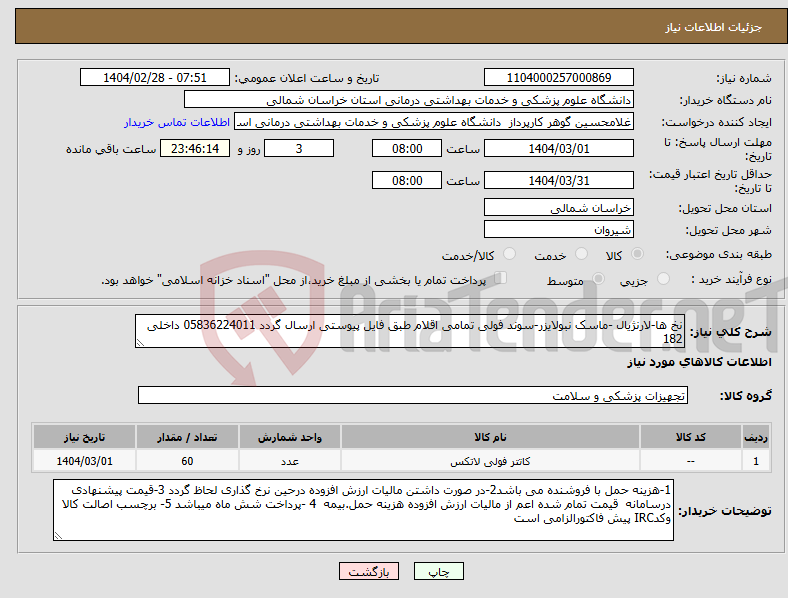The height and width of the screenshot is (598, 788).
Task: Click the طبقه بندی موضوعی label
Action: (x=719, y=255)
